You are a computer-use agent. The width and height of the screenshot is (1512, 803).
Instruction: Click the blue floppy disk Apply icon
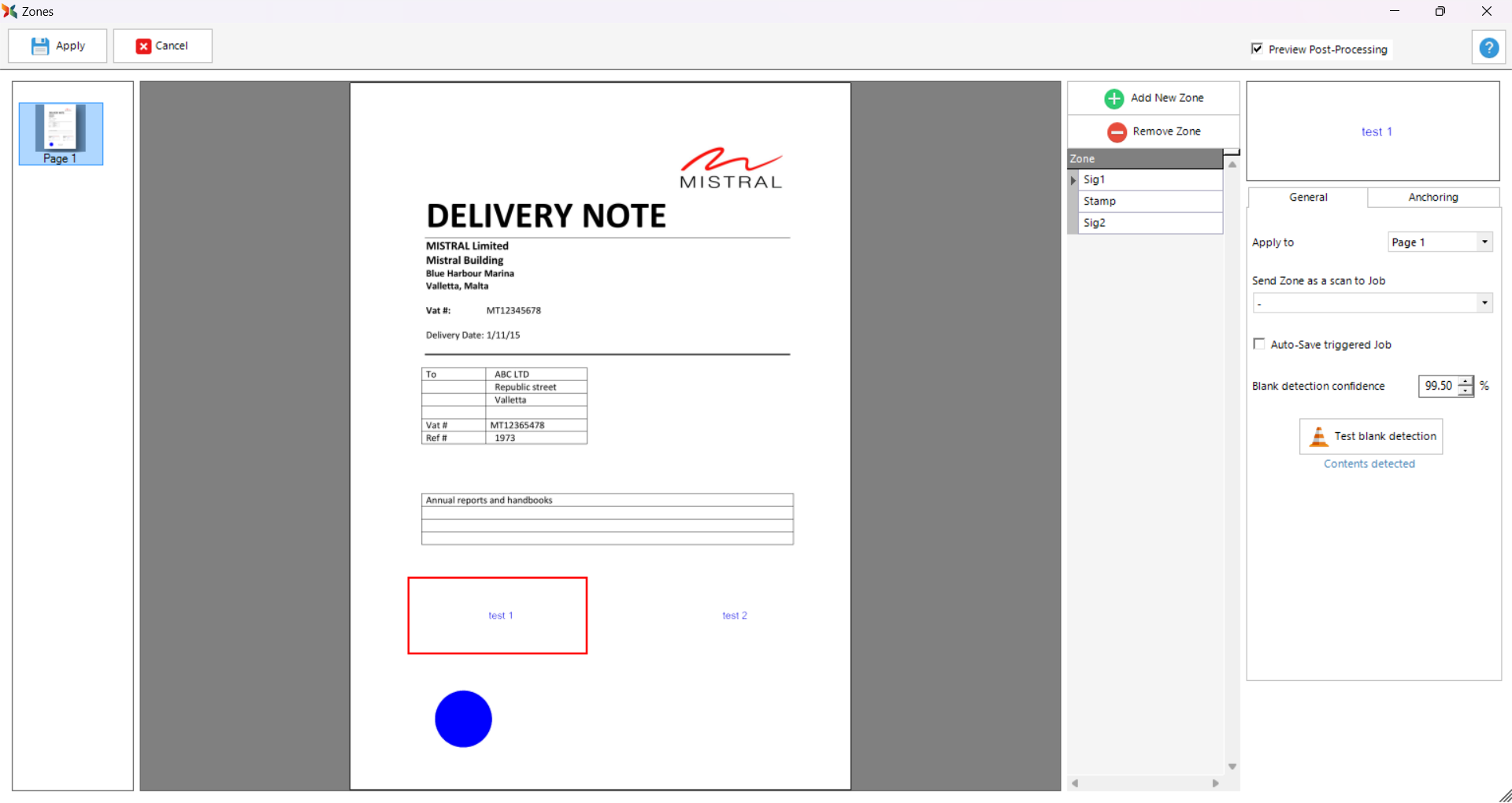[40, 46]
